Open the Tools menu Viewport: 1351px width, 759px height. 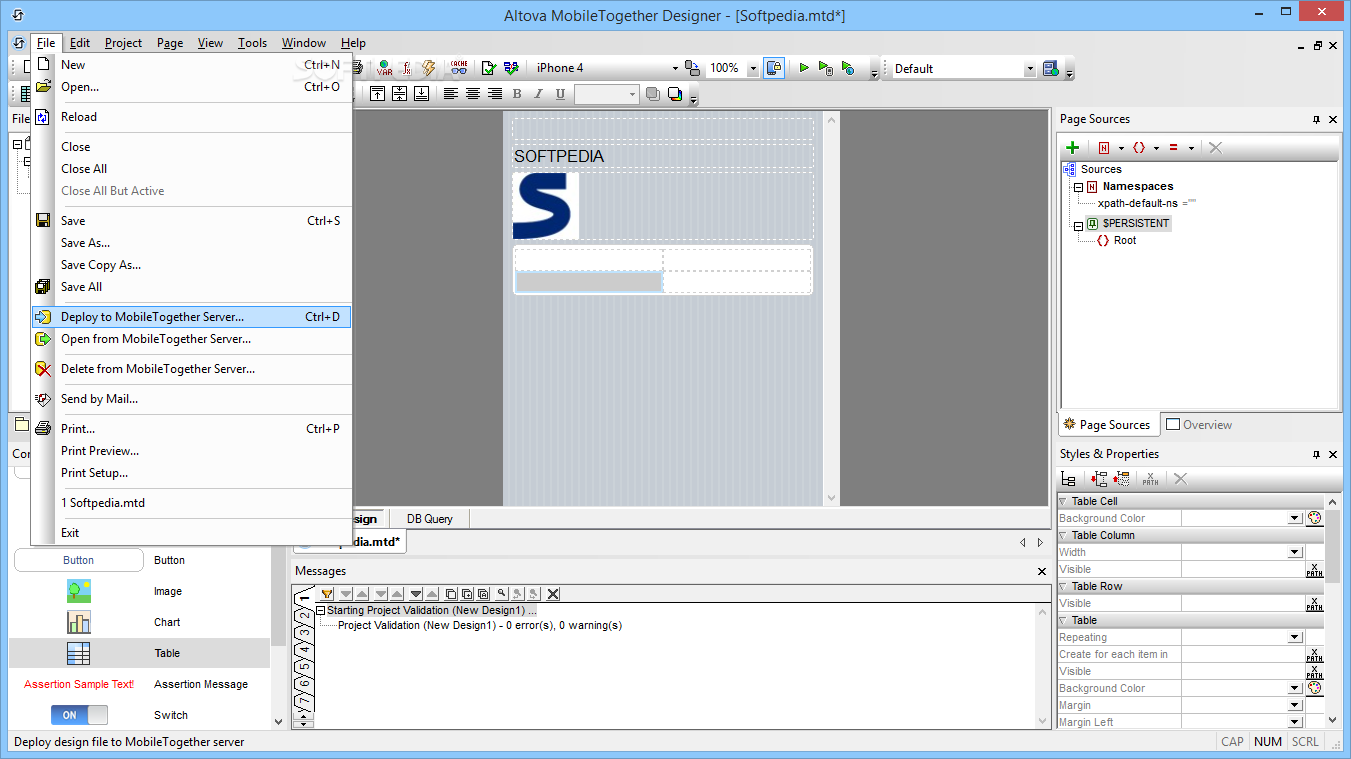252,43
